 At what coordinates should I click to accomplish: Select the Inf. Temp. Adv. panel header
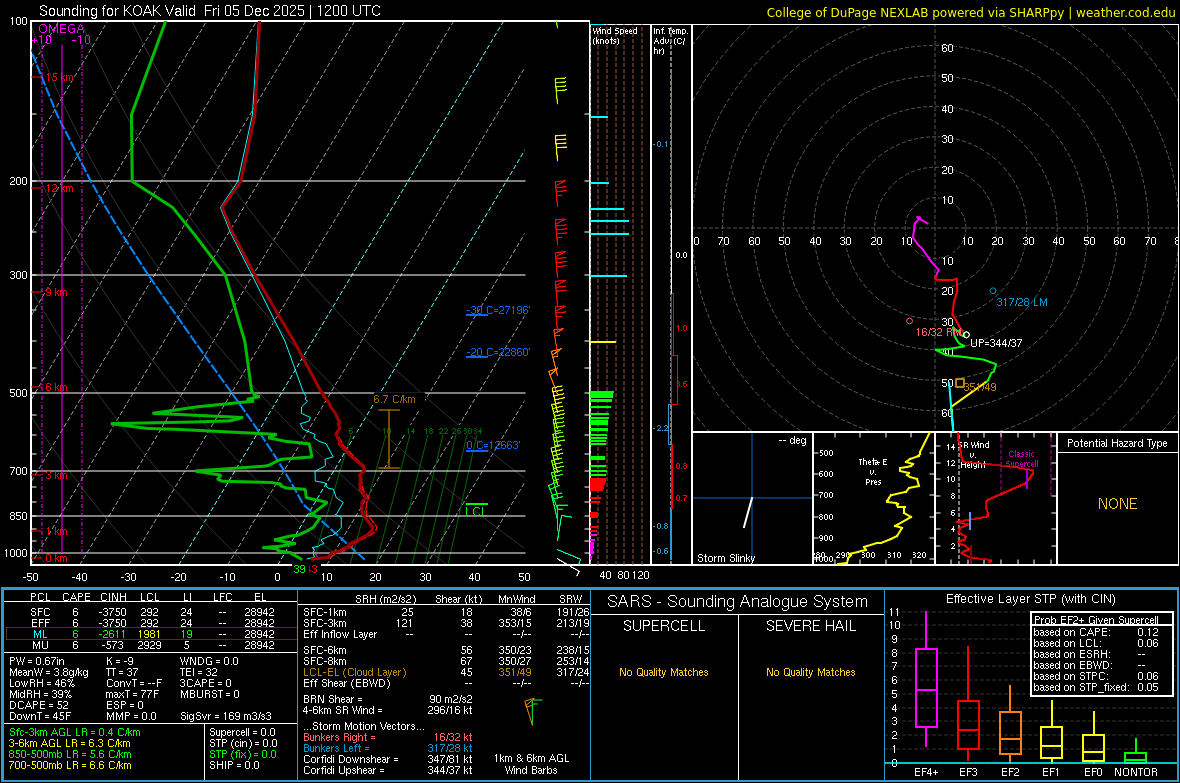tap(670, 41)
